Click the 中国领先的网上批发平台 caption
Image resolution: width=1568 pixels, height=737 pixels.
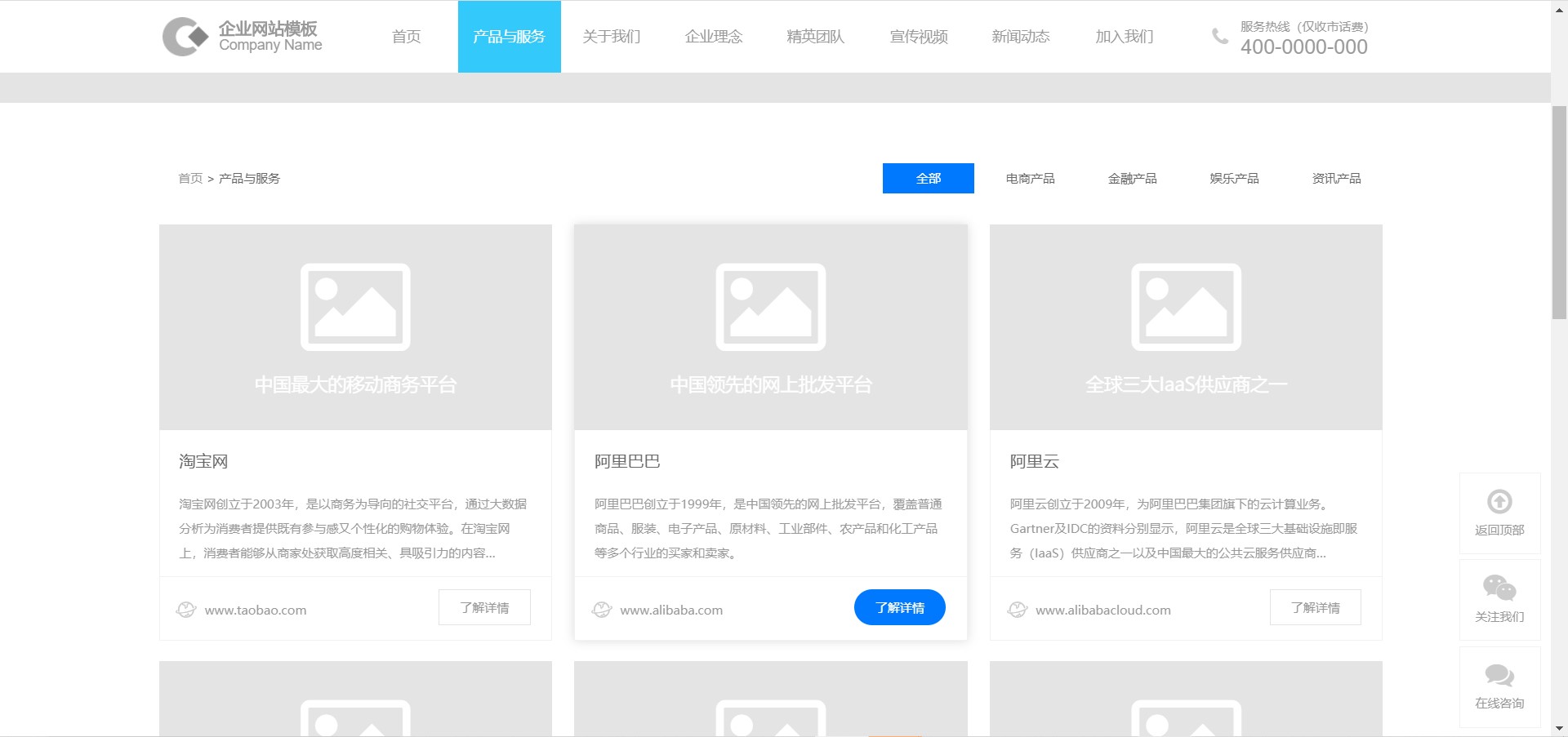(771, 384)
